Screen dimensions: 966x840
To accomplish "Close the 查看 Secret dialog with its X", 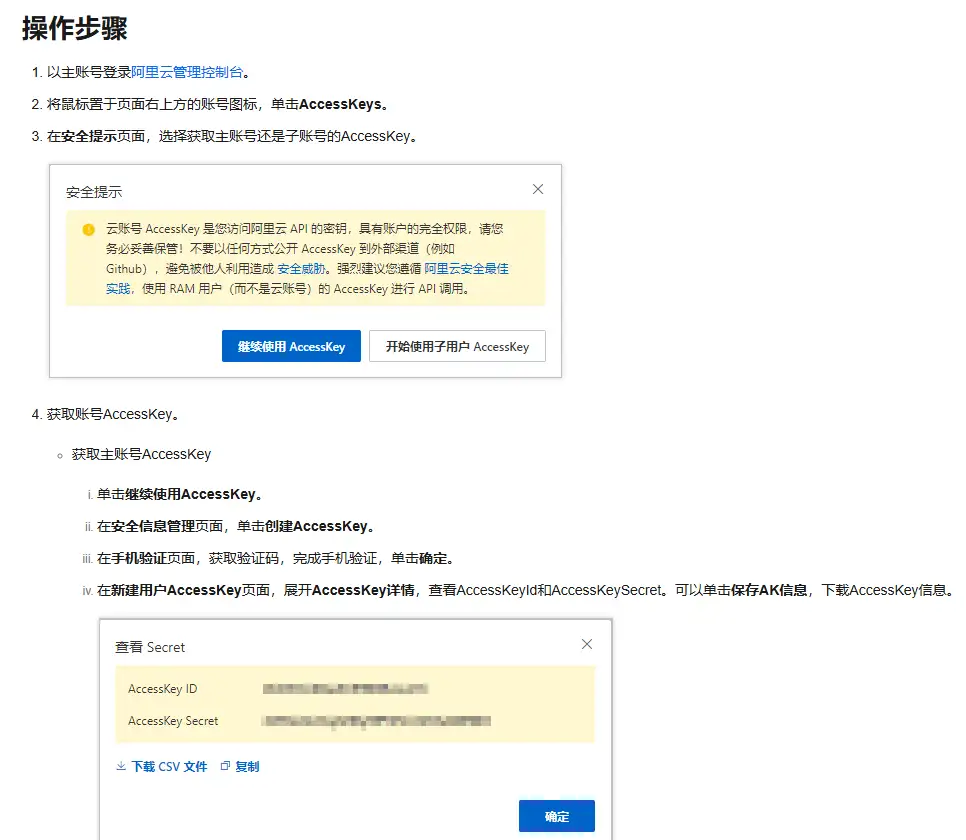I will [x=587, y=644].
